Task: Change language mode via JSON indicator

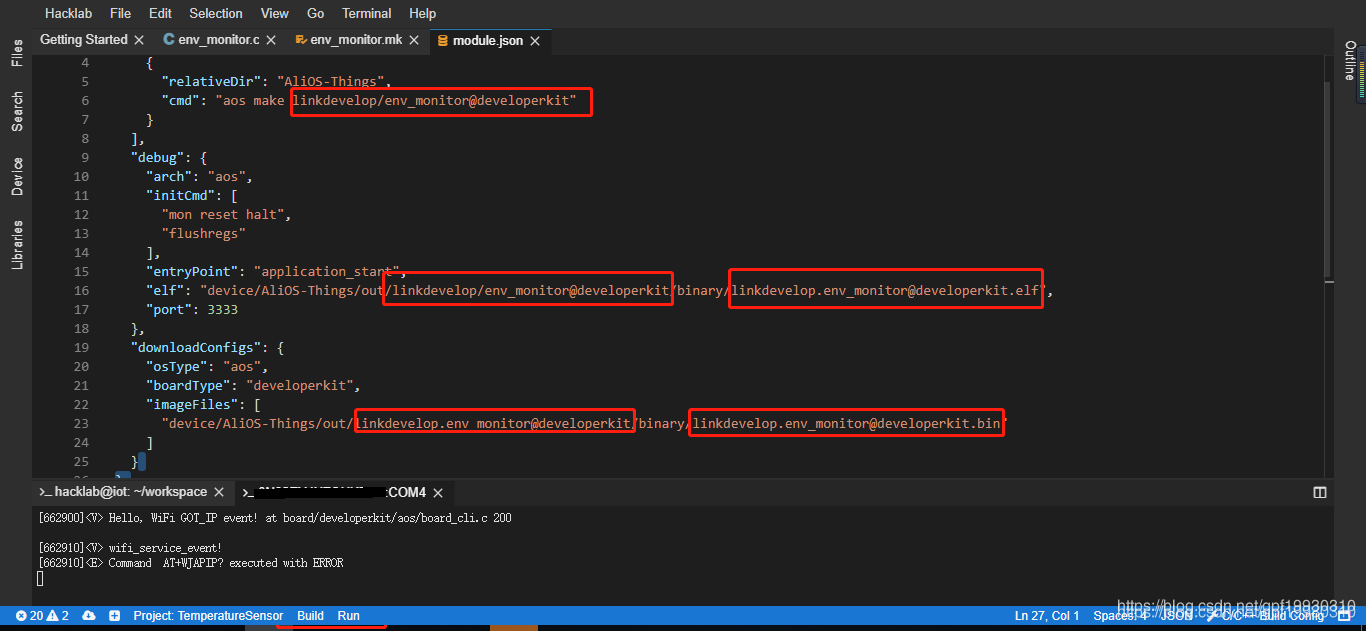Action: tap(1176, 616)
